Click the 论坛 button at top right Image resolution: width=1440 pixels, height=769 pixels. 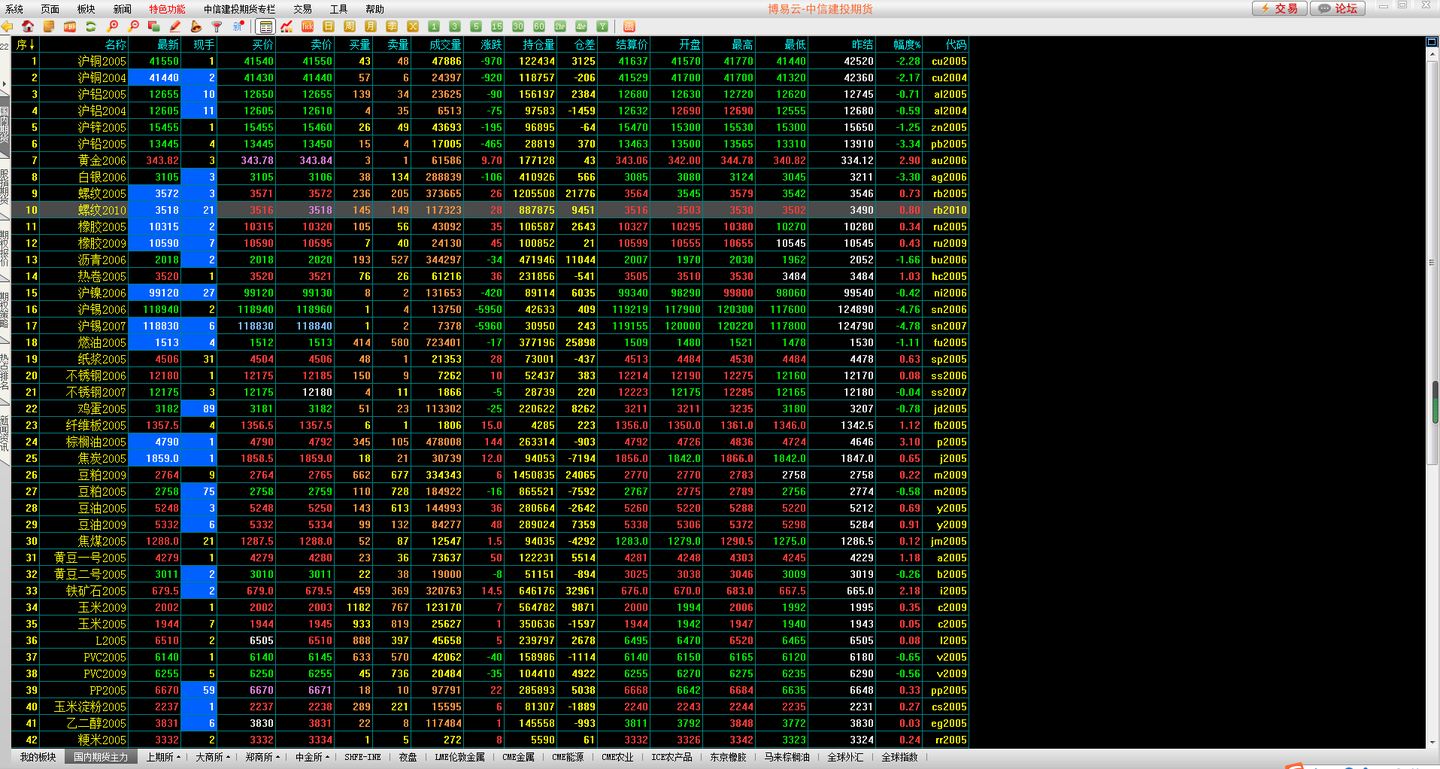[x=1339, y=8]
